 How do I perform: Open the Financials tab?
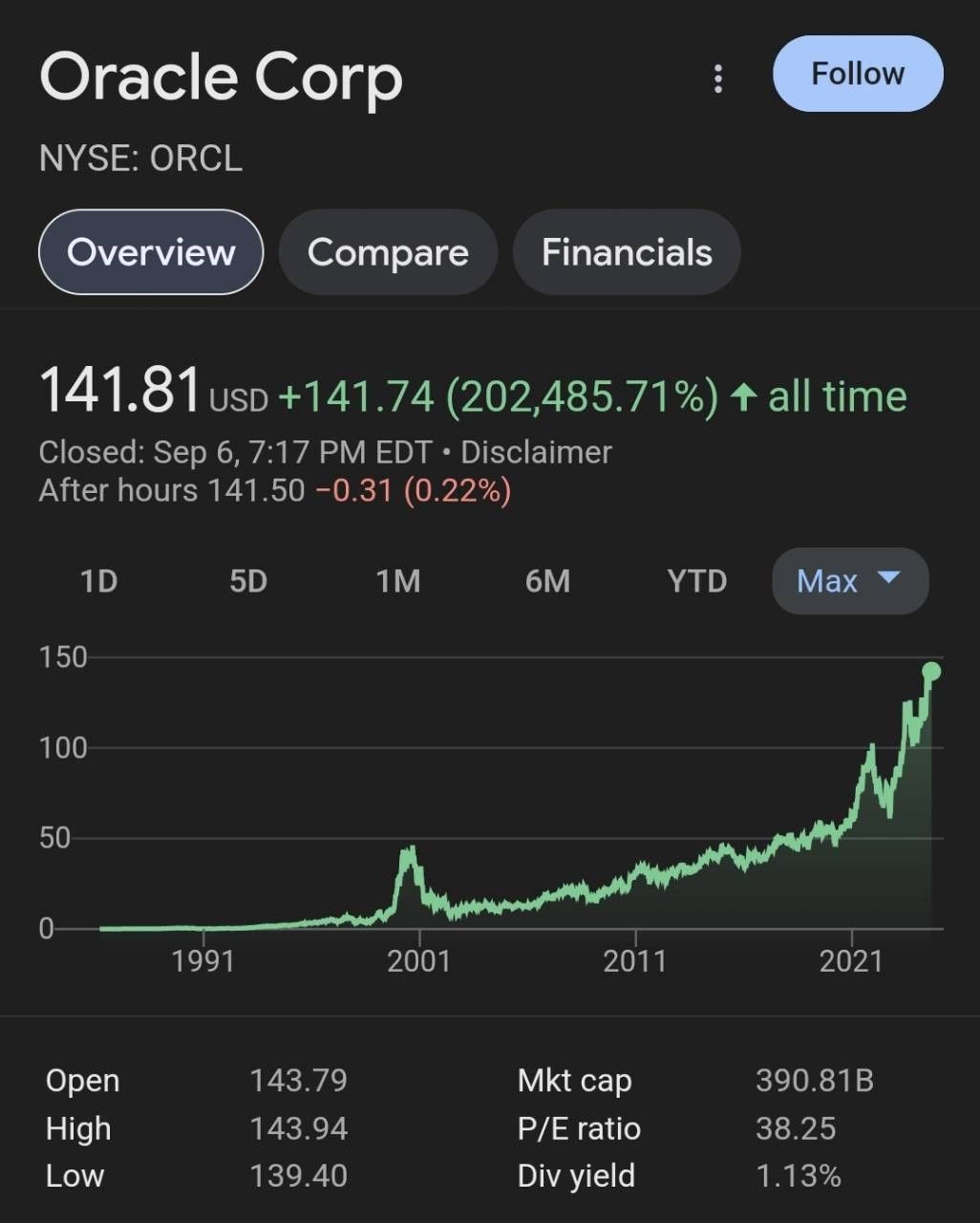pyautogui.click(x=627, y=252)
